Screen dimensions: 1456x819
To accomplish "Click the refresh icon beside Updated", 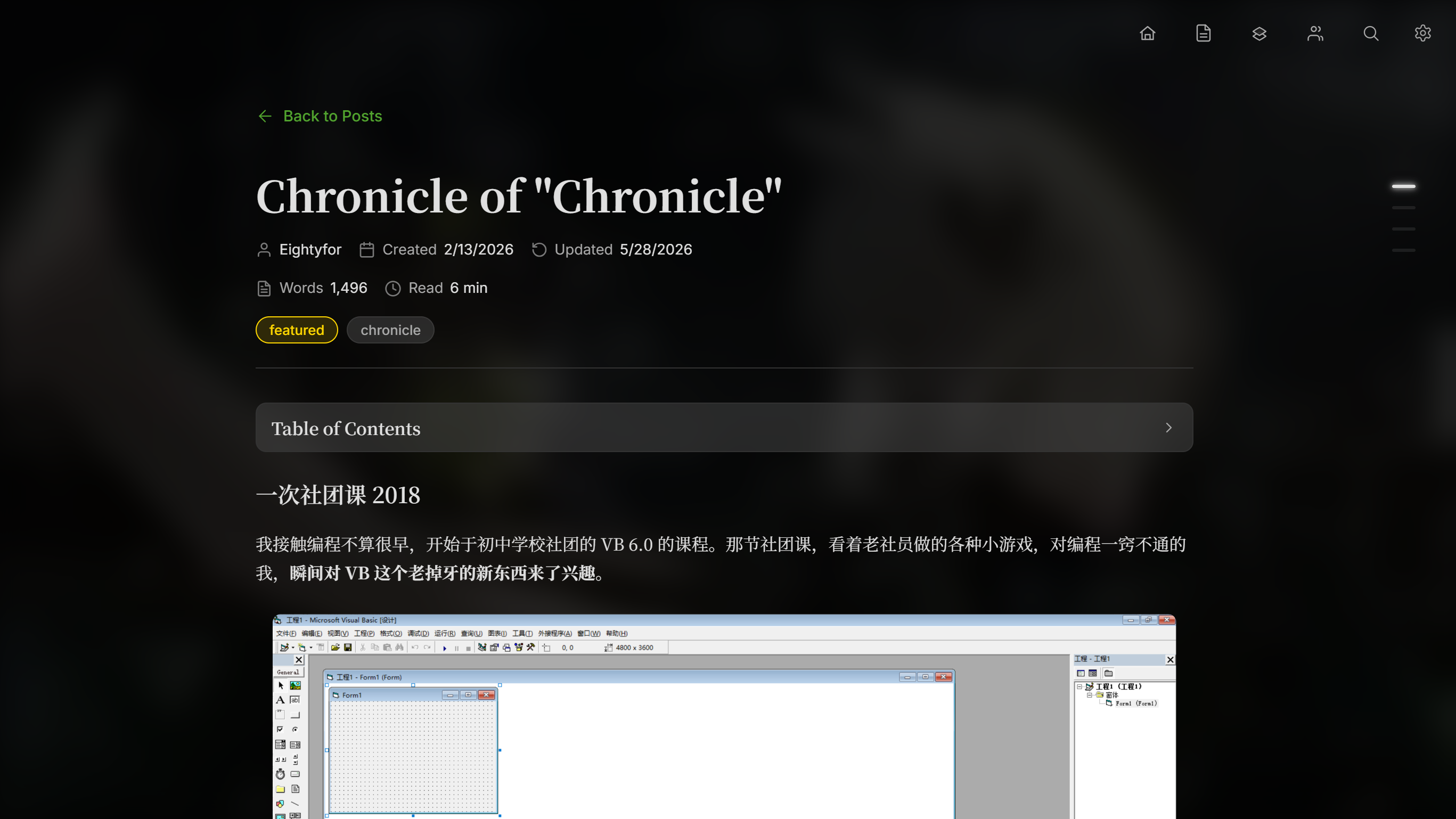I will [539, 250].
